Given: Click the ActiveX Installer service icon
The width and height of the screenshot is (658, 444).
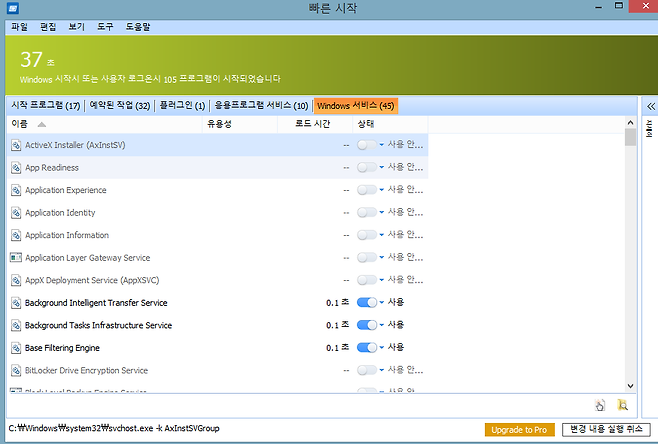Looking at the screenshot, I should (16, 145).
